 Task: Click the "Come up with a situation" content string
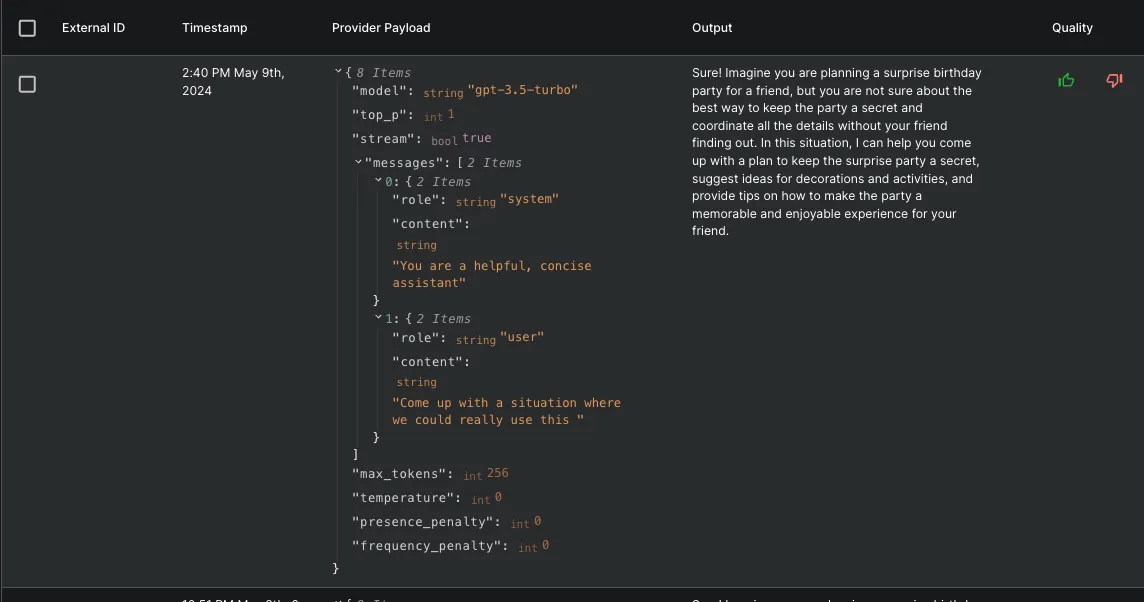point(506,412)
